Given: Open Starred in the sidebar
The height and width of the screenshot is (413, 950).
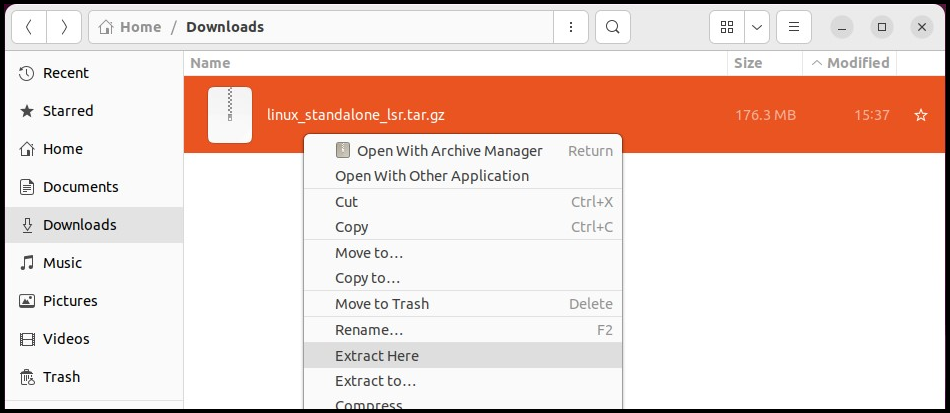Looking at the screenshot, I should coord(68,111).
